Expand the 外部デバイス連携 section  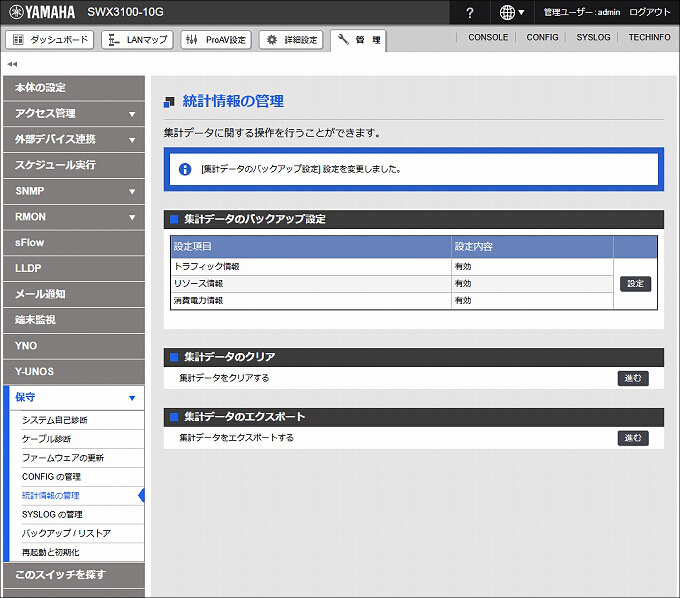(x=73, y=139)
